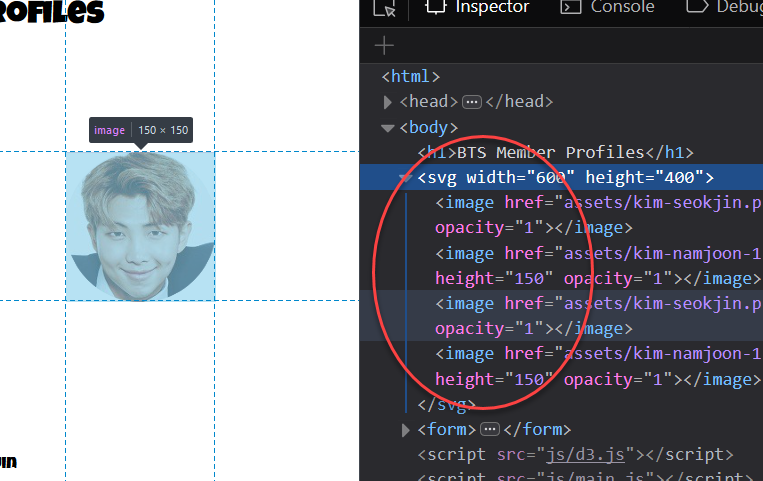Switch to the Inspector tab

[x=477, y=7]
